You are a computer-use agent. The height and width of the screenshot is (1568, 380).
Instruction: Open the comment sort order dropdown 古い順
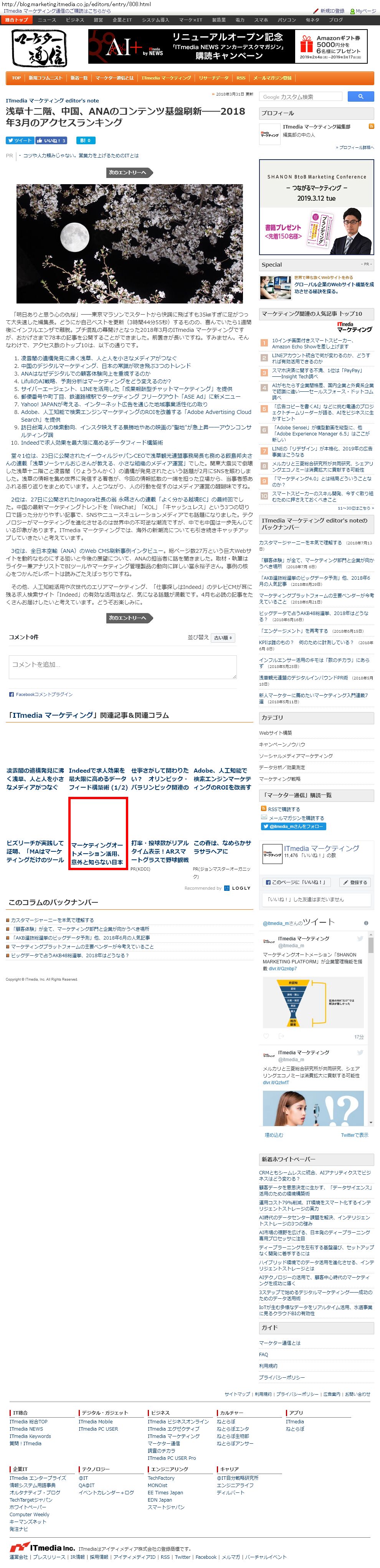(x=222, y=637)
